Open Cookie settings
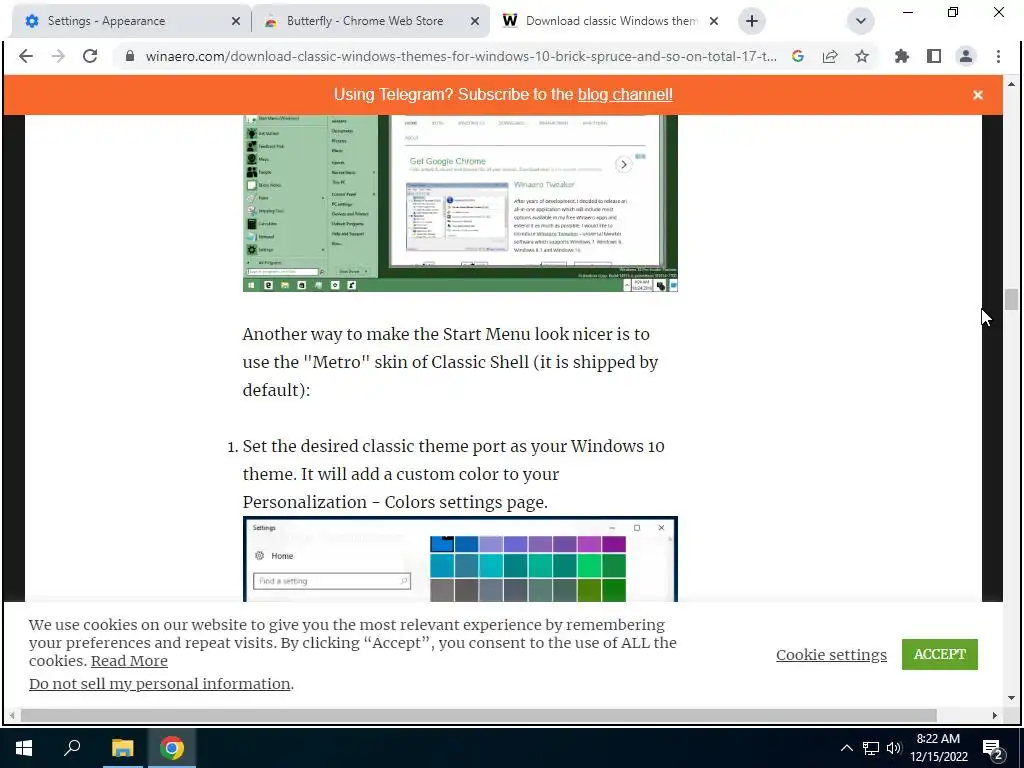1024x768 pixels. tap(831, 654)
